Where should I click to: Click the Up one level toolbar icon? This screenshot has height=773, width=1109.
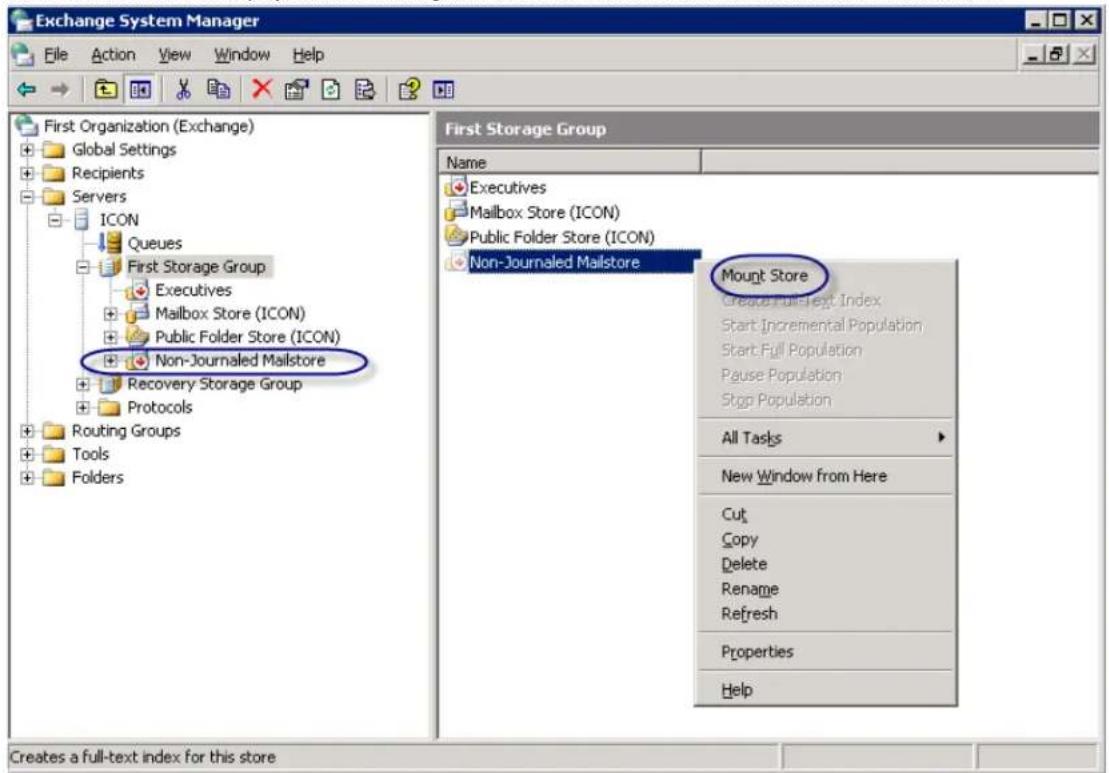click(x=105, y=90)
